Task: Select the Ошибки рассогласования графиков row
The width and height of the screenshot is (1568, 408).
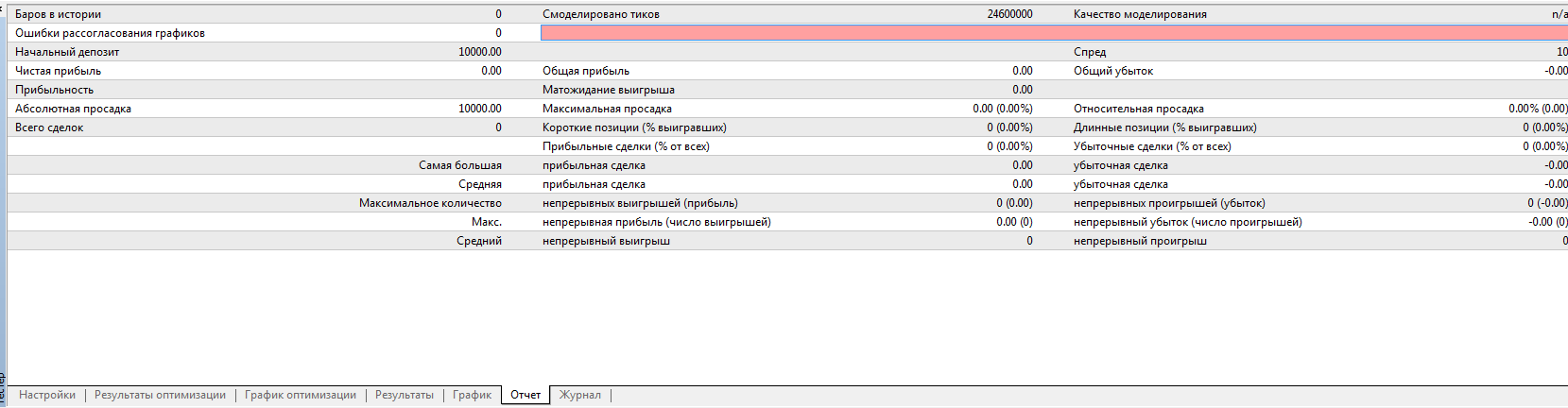Action: coord(110,33)
